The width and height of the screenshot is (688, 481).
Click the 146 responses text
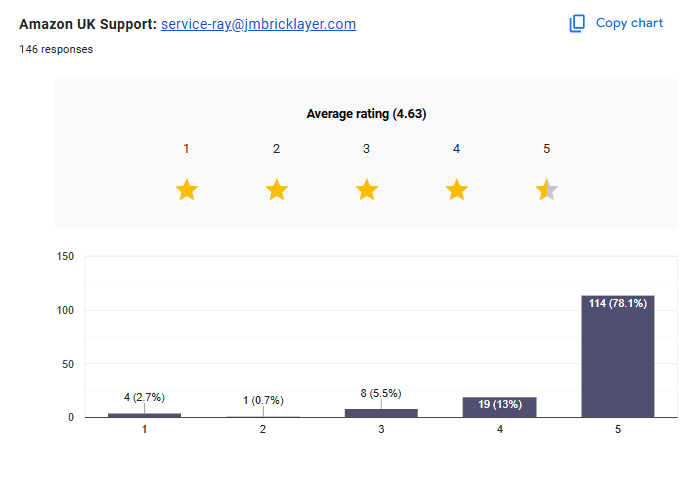56,49
